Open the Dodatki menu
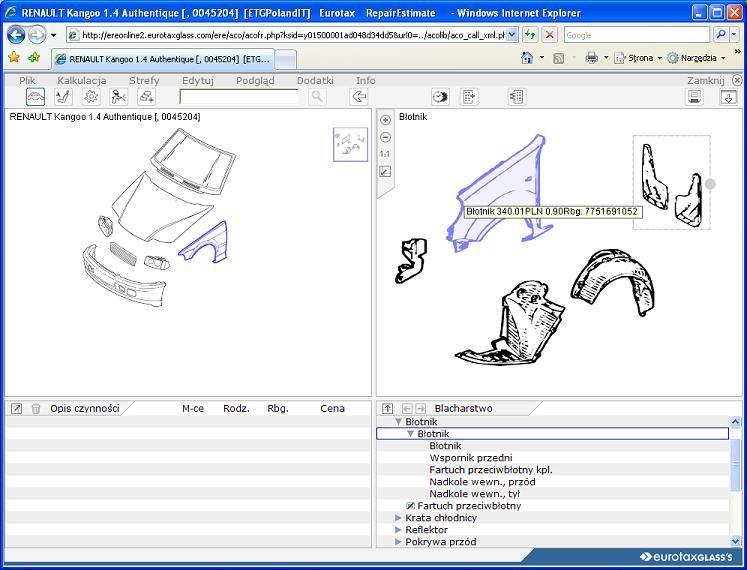Screen dimensions: 747x570 pyautogui.click(x=315, y=80)
